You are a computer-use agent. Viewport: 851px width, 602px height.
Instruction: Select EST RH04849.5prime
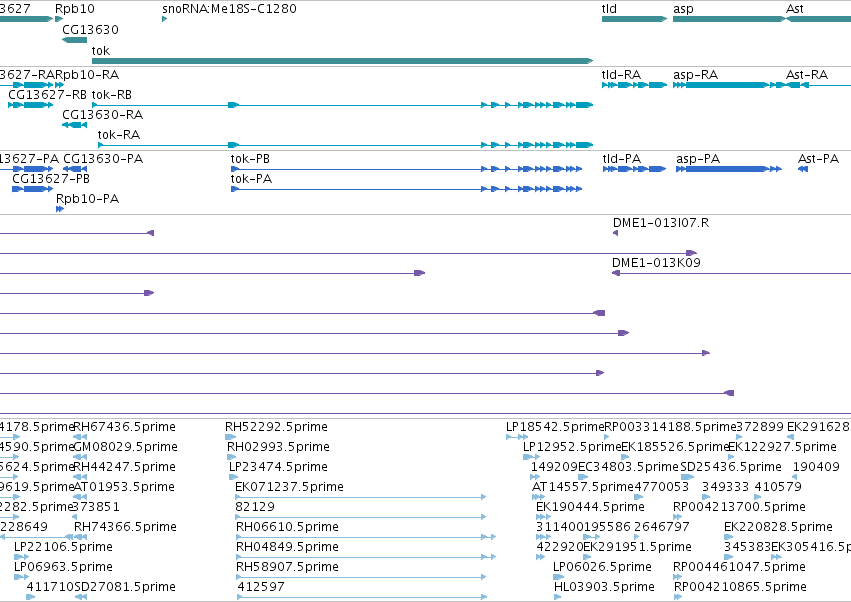[287, 547]
